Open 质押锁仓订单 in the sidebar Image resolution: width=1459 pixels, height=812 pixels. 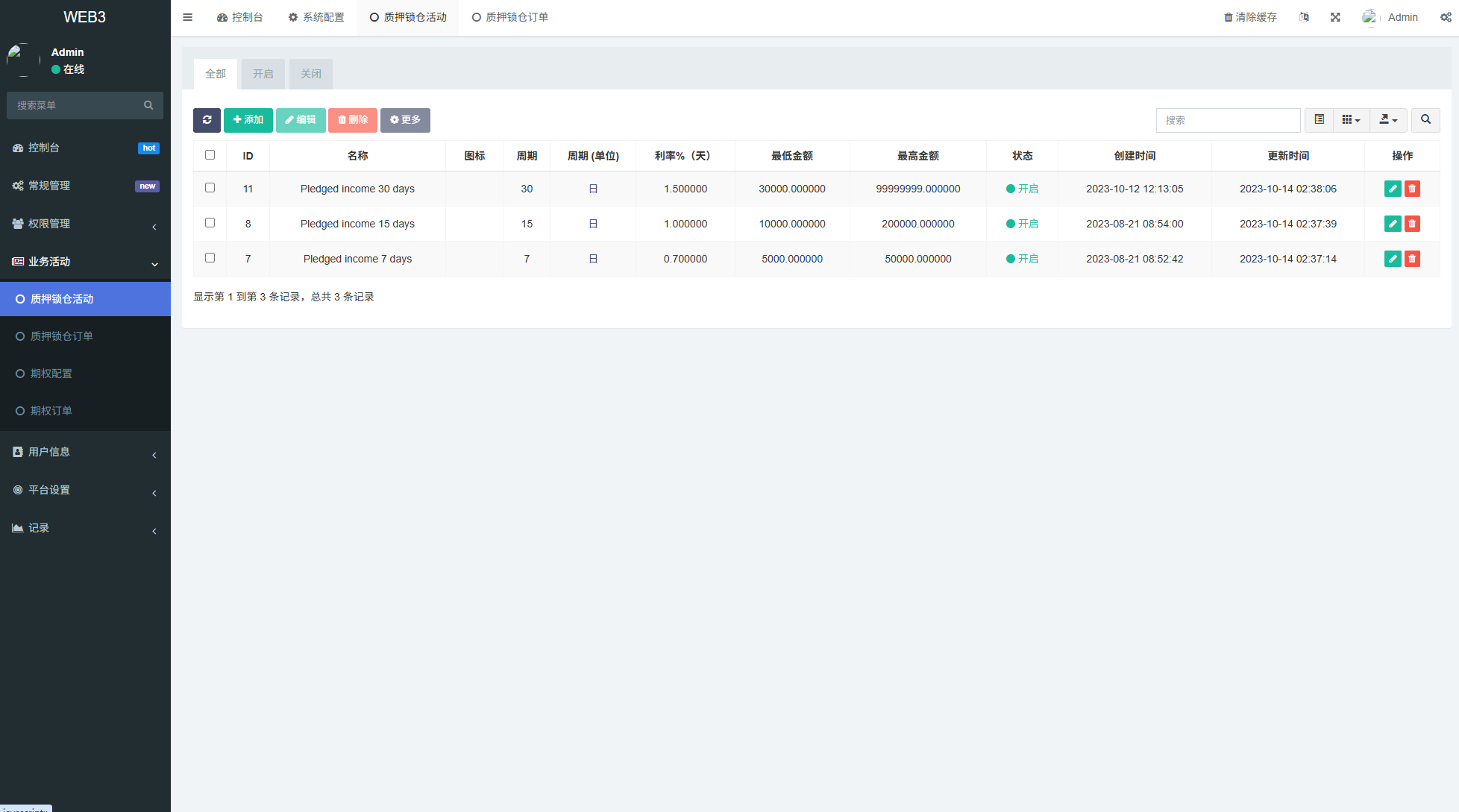62,336
